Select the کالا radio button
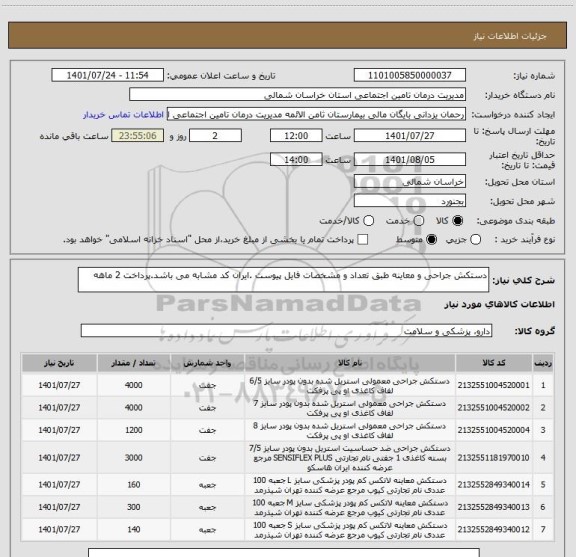This screenshot has width=576, height=557. coord(458,220)
